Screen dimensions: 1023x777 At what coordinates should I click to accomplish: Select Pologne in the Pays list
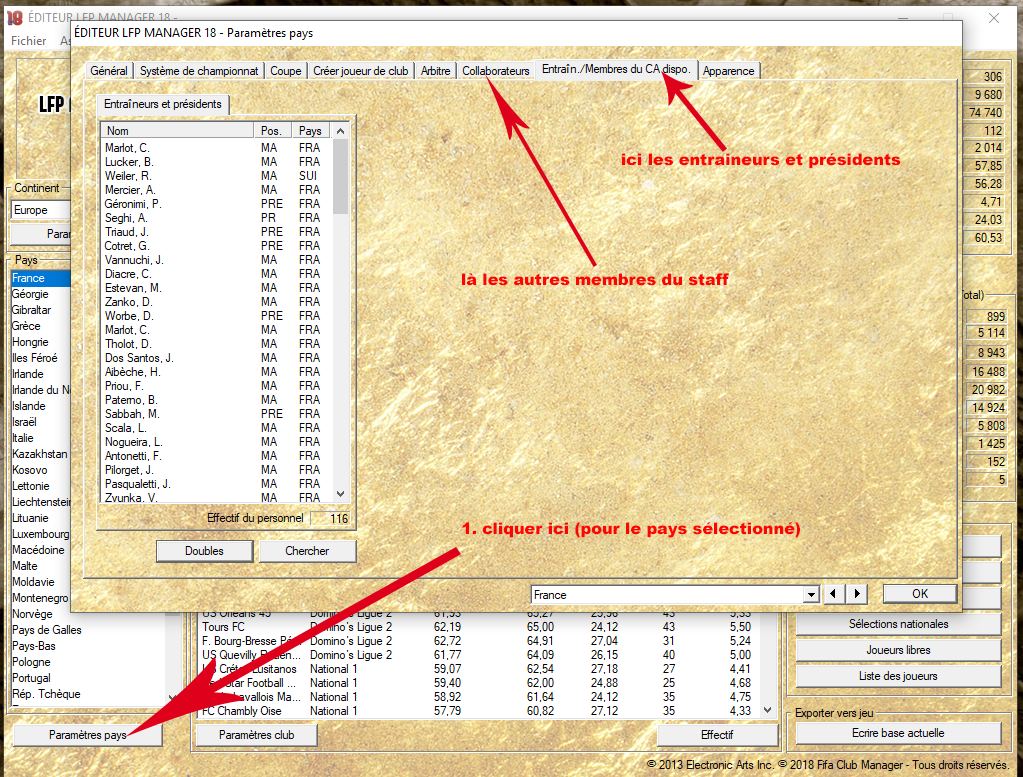(31, 662)
